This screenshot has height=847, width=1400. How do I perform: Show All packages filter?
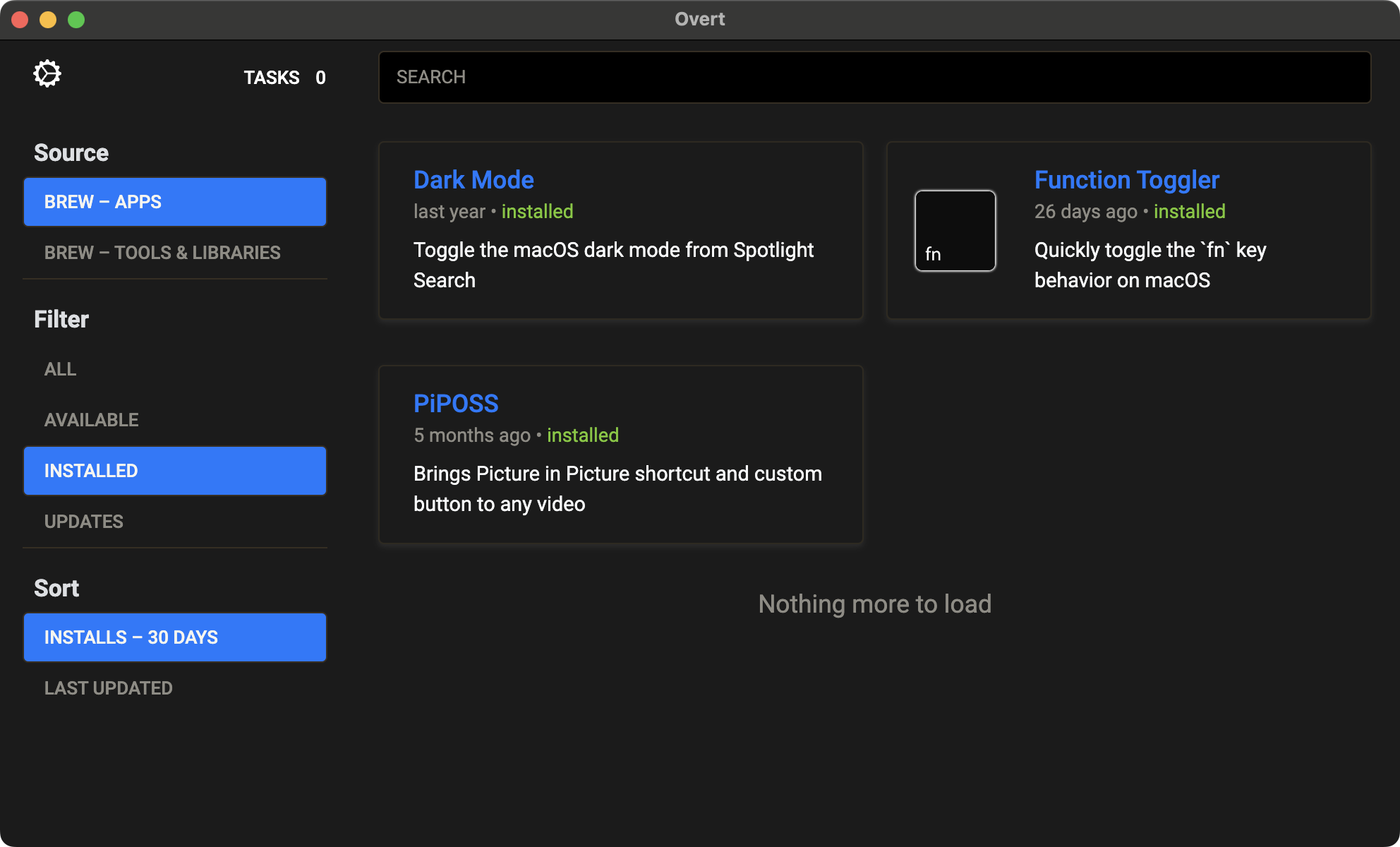[x=61, y=369]
